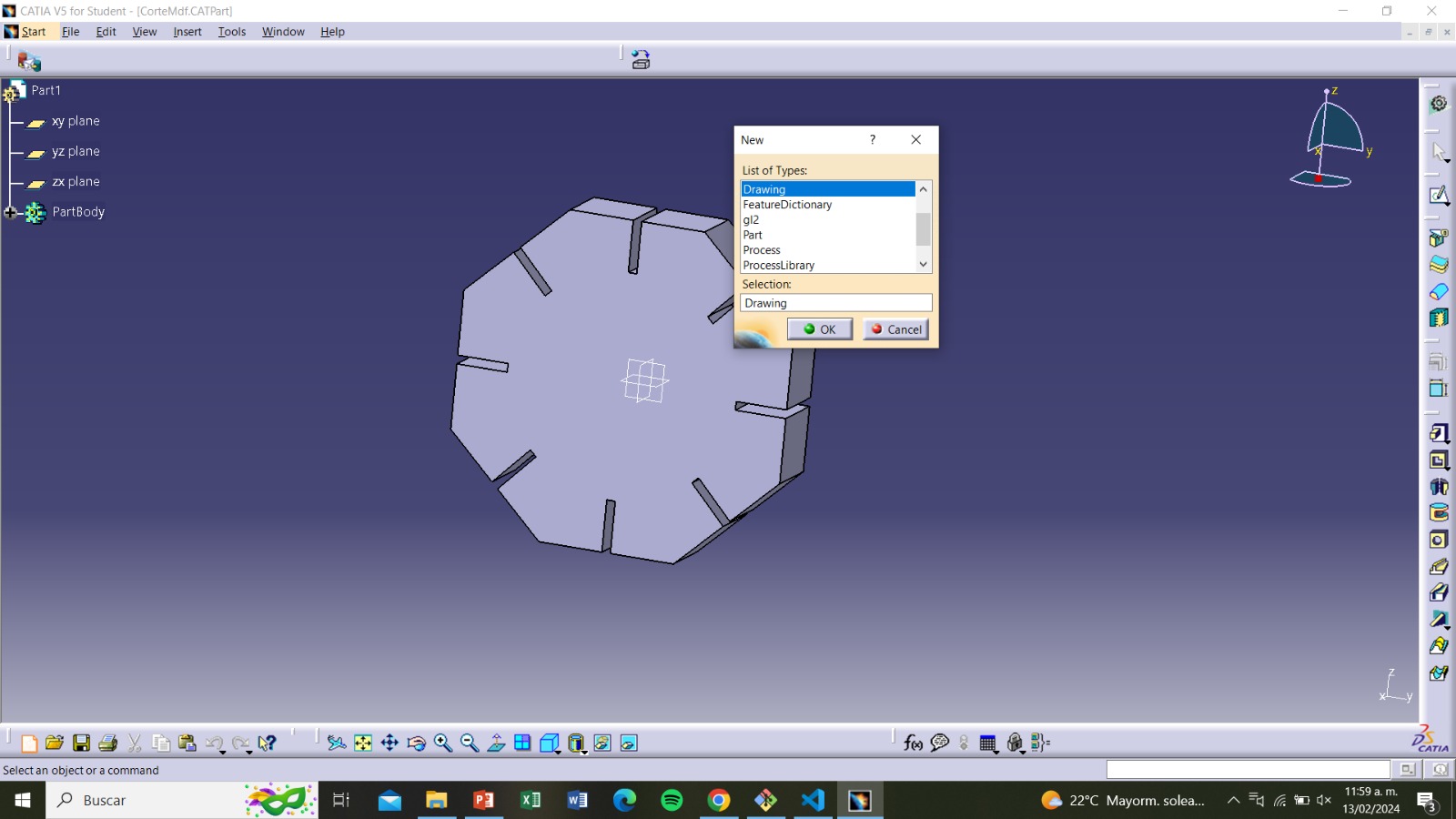The image size is (1456, 819).
Task: Click the Select arrow tool on right
Action: [x=1439, y=151]
